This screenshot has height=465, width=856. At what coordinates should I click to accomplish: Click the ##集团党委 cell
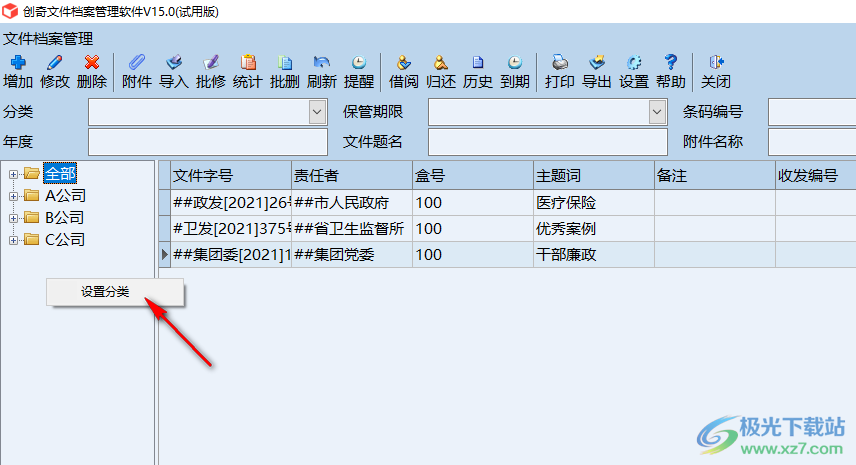352,254
